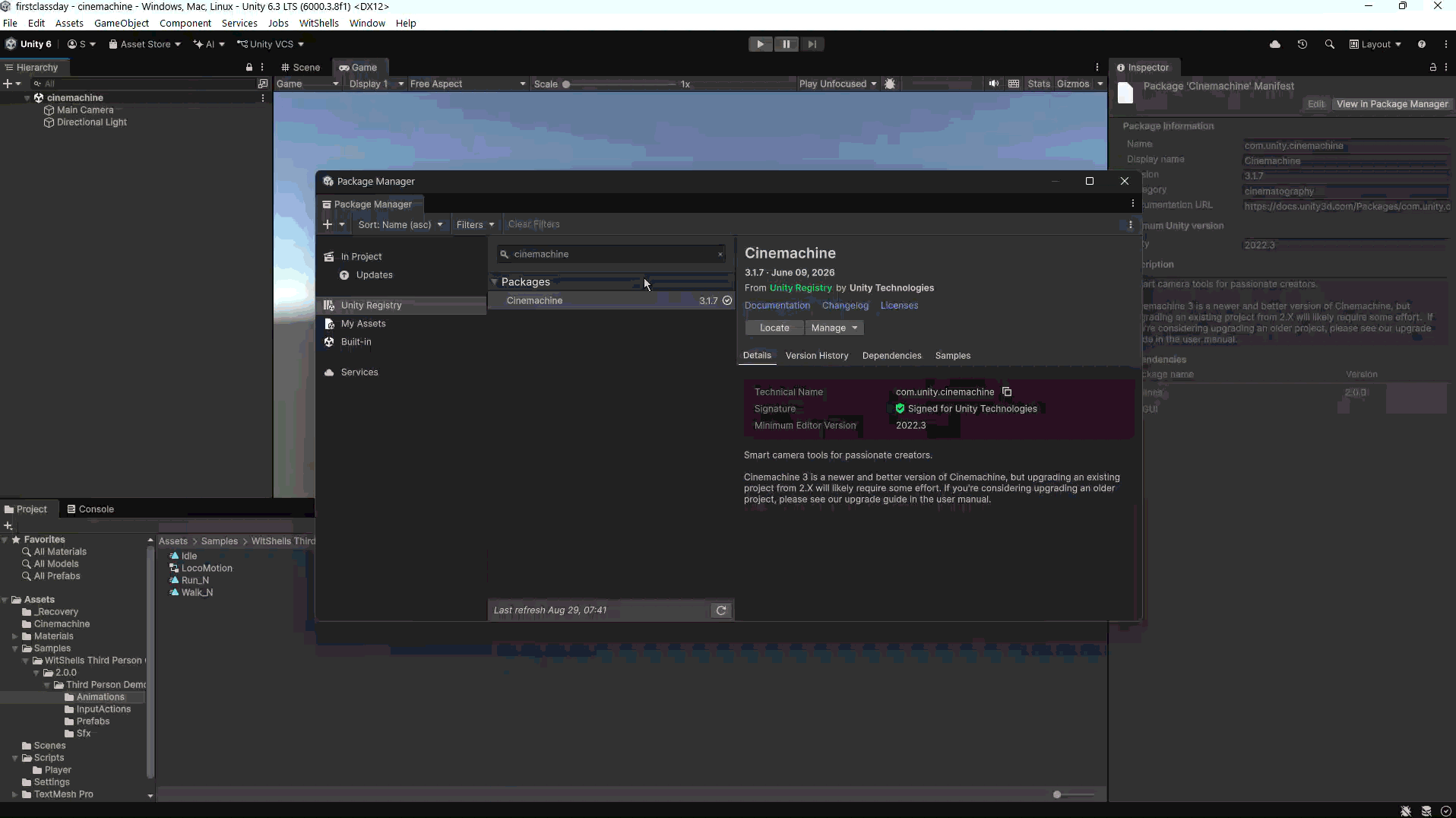The height and width of the screenshot is (818, 1456).
Task: Select Unity Registry in the Package Manager sidebar
Action: tap(401, 305)
